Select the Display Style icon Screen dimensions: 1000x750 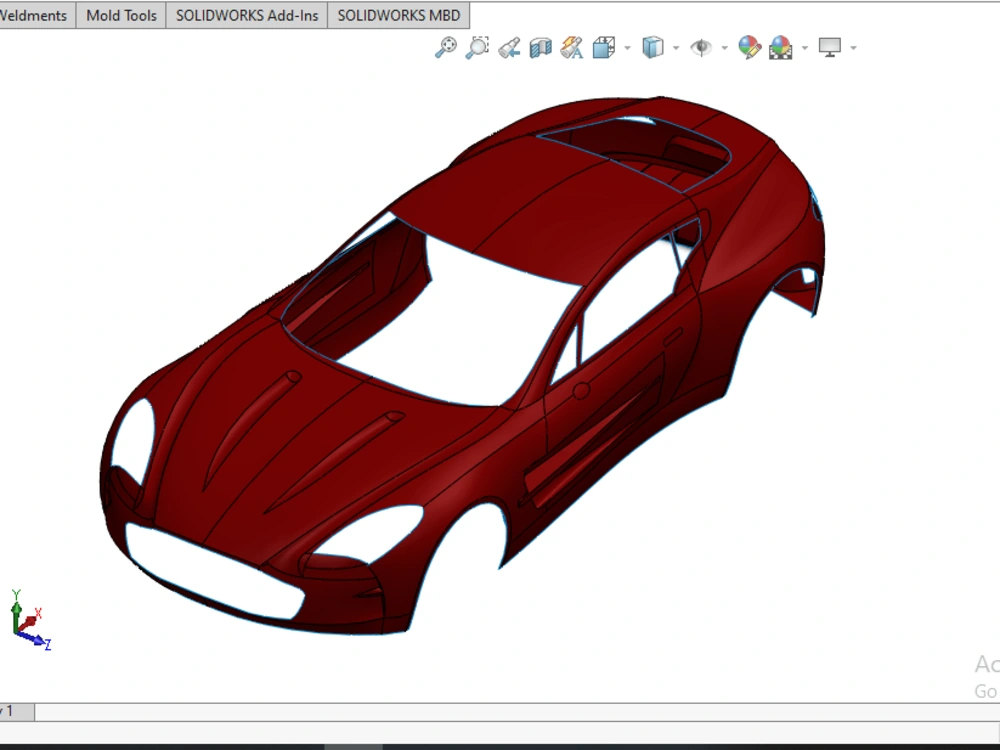click(652, 46)
